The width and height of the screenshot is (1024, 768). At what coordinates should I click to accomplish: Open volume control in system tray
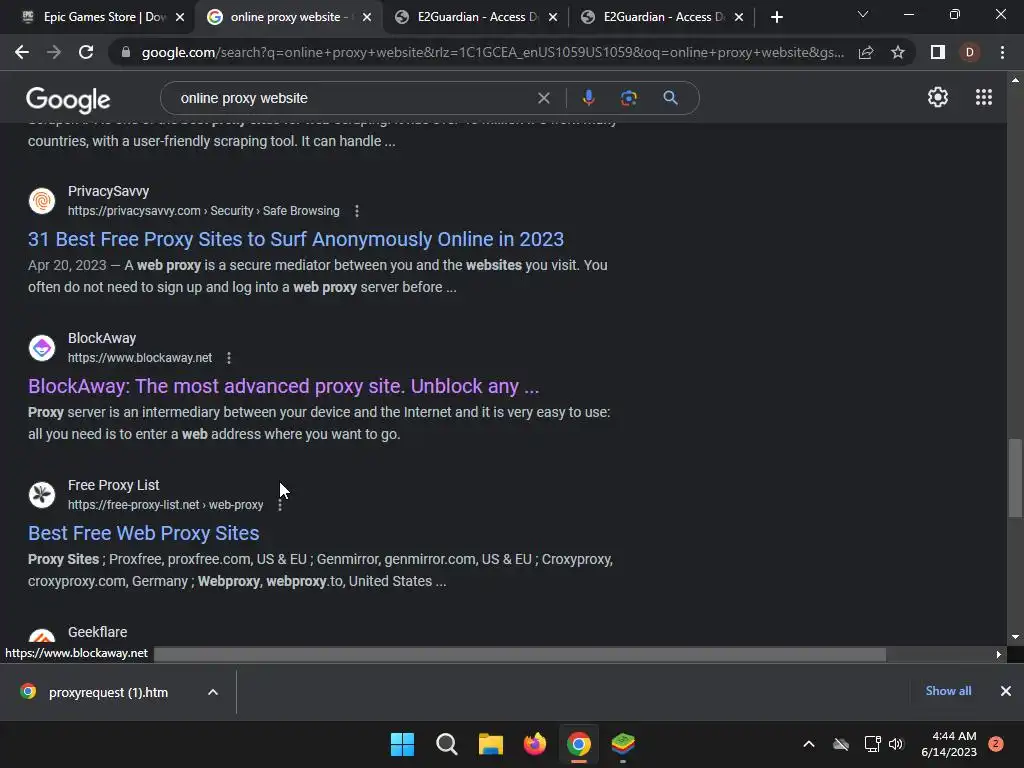coord(896,744)
